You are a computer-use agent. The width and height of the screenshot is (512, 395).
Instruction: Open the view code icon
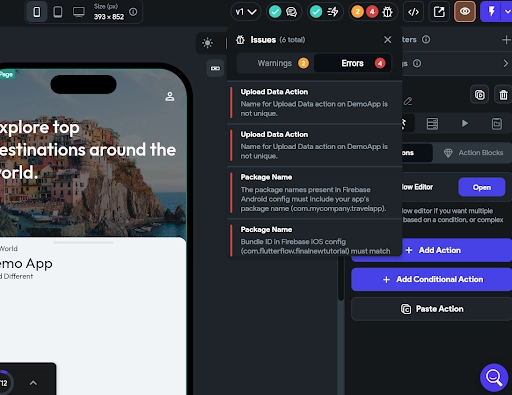coord(413,12)
